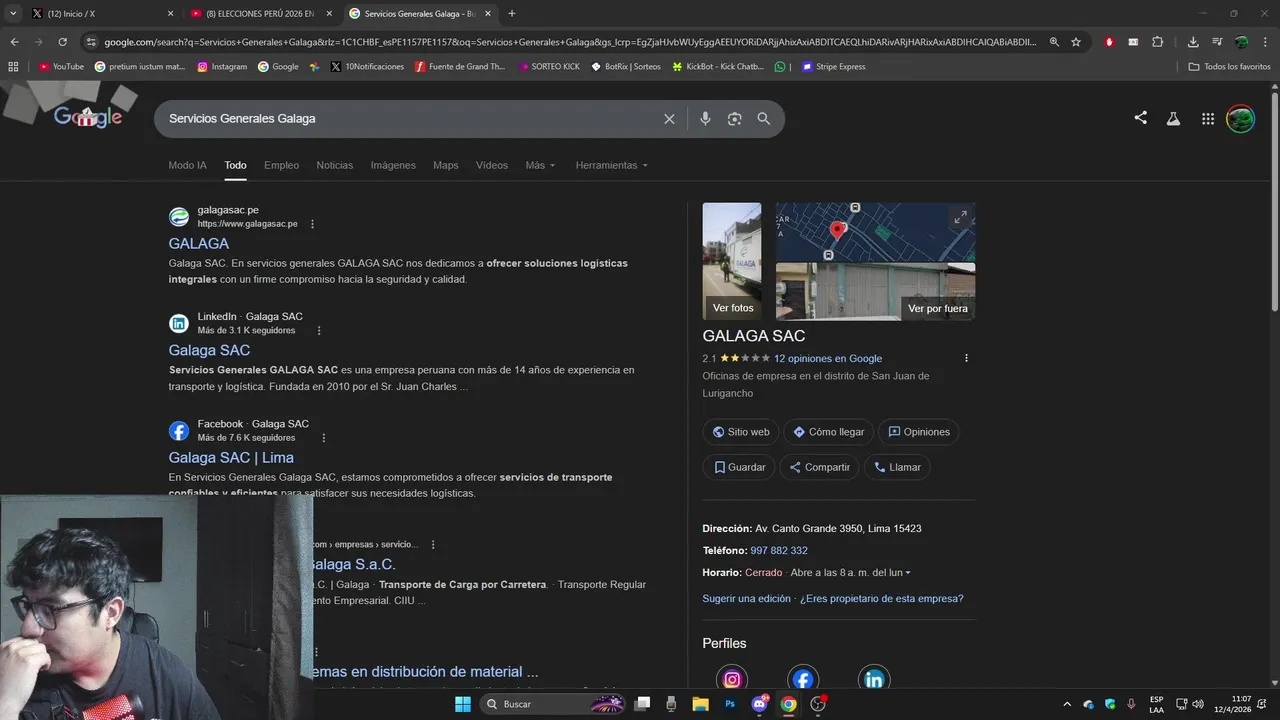Screen dimensions: 1280x720
Task: Open Search Labs flask icon
Action: [1174, 119]
